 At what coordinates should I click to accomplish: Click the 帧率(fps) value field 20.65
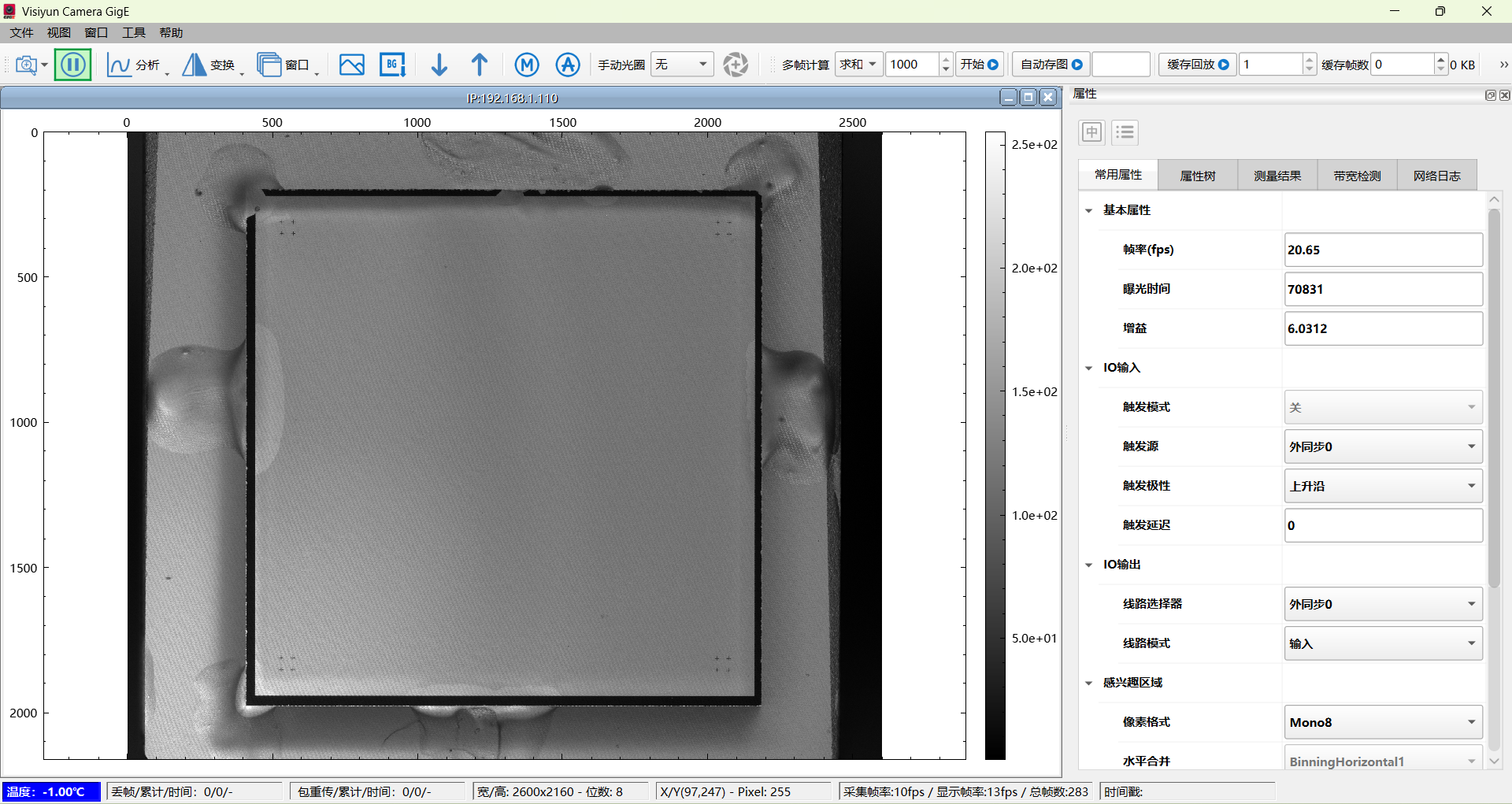pyautogui.click(x=1384, y=250)
